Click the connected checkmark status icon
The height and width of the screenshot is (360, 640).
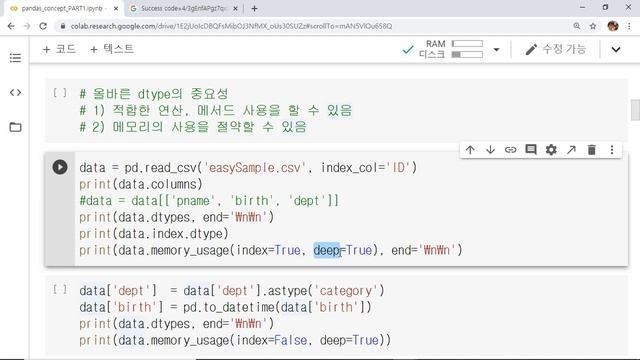(408, 50)
